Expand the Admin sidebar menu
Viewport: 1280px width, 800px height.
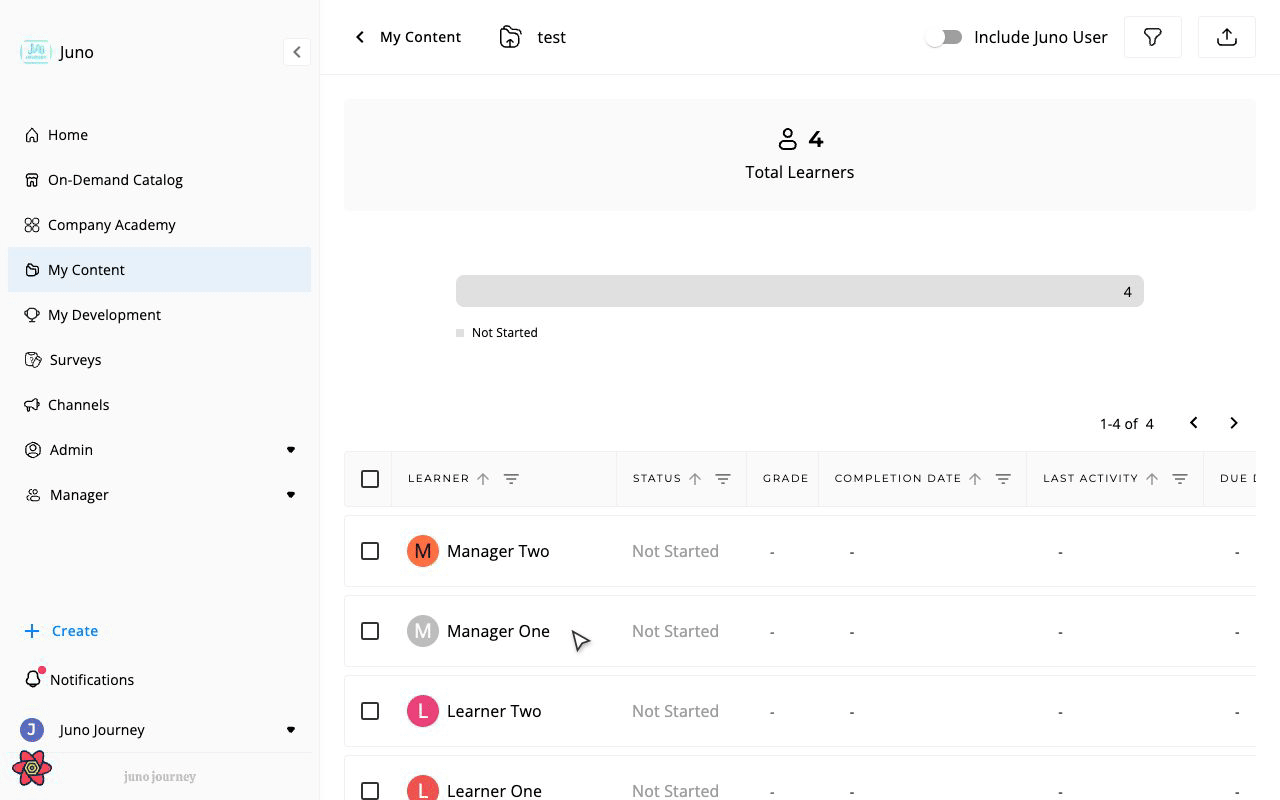click(71, 450)
